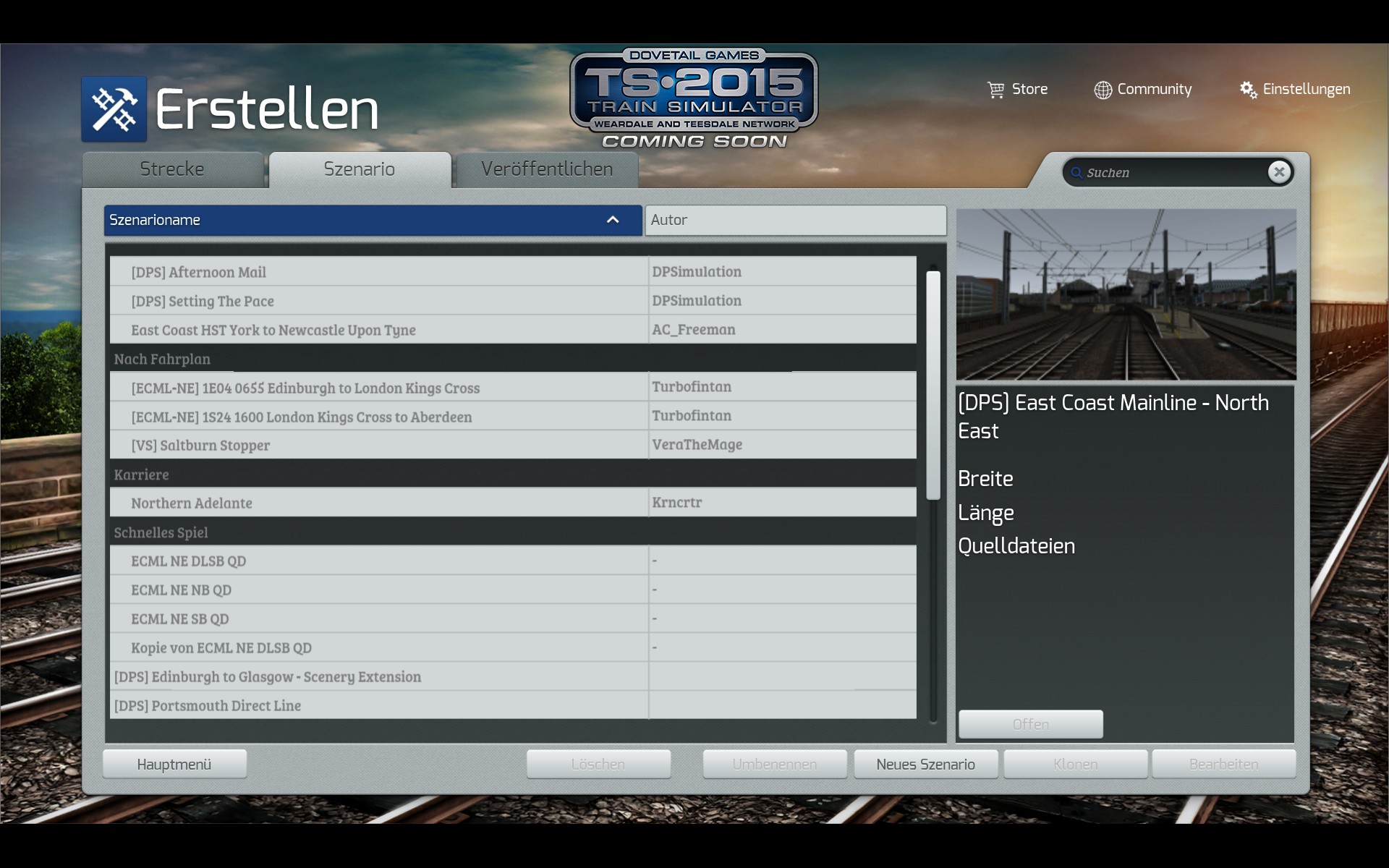Click the TS2015 Train Simulator logo
Image resolution: width=1389 pixels, height=868 pixels.
(694, 99)
